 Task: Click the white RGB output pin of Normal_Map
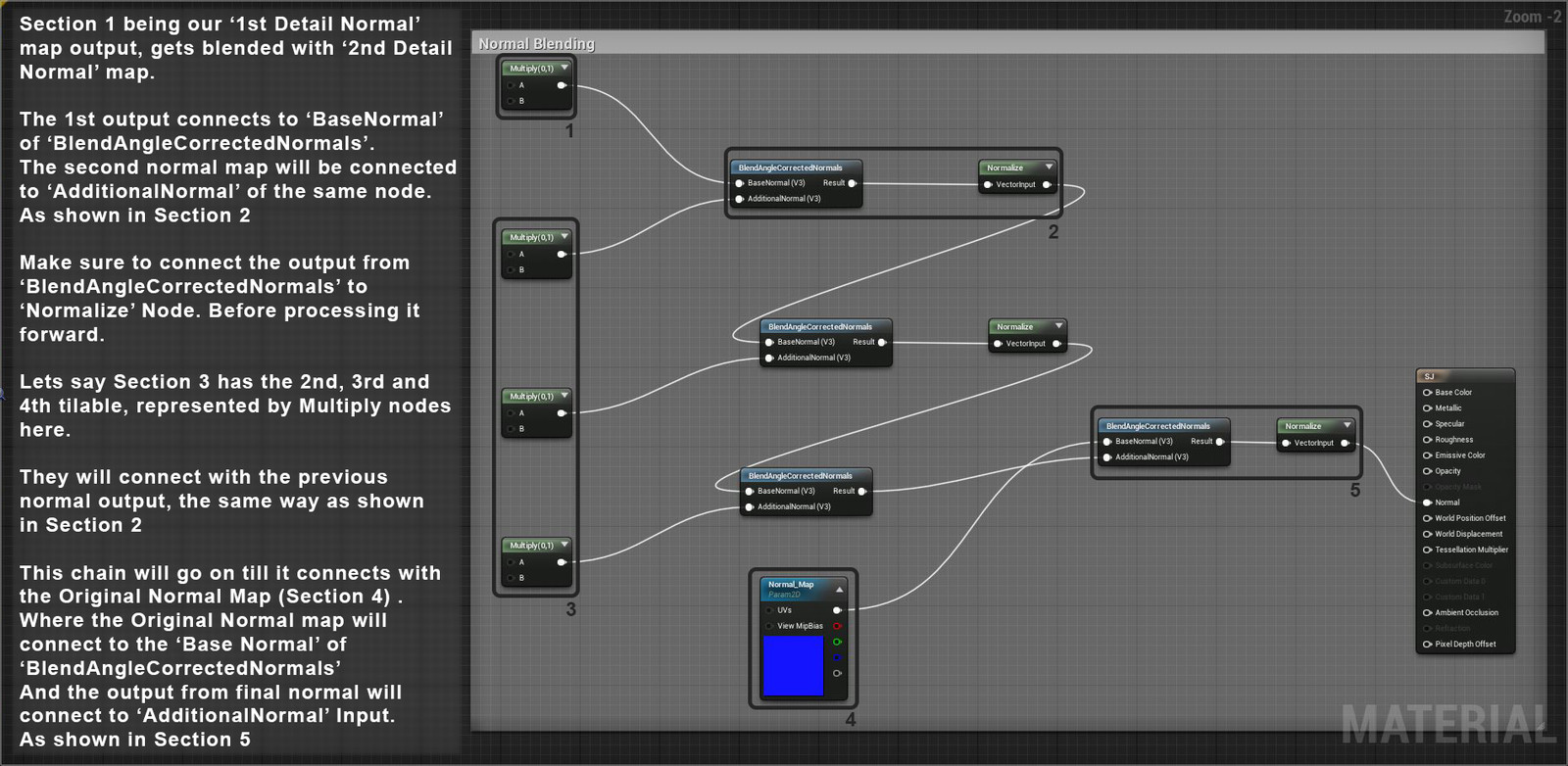837,610
